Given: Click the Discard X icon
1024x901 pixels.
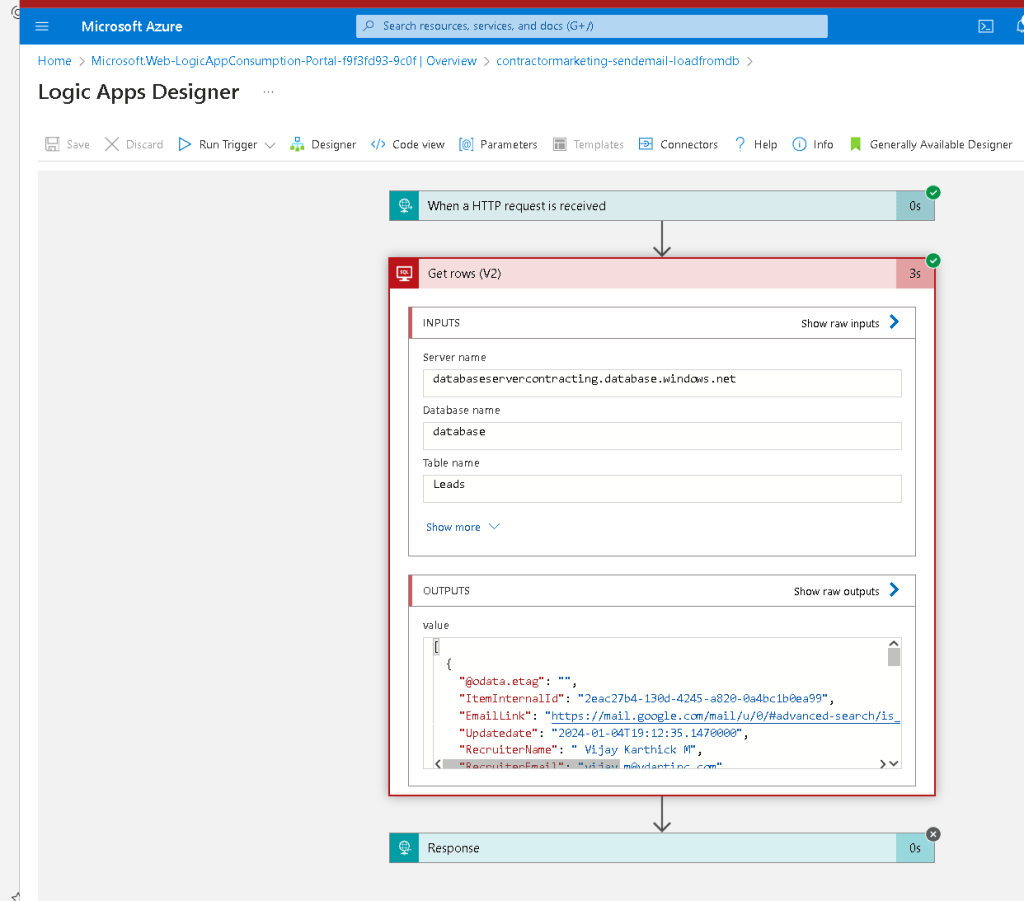Looking at the screenshot, I should click(x=112, y=144).
